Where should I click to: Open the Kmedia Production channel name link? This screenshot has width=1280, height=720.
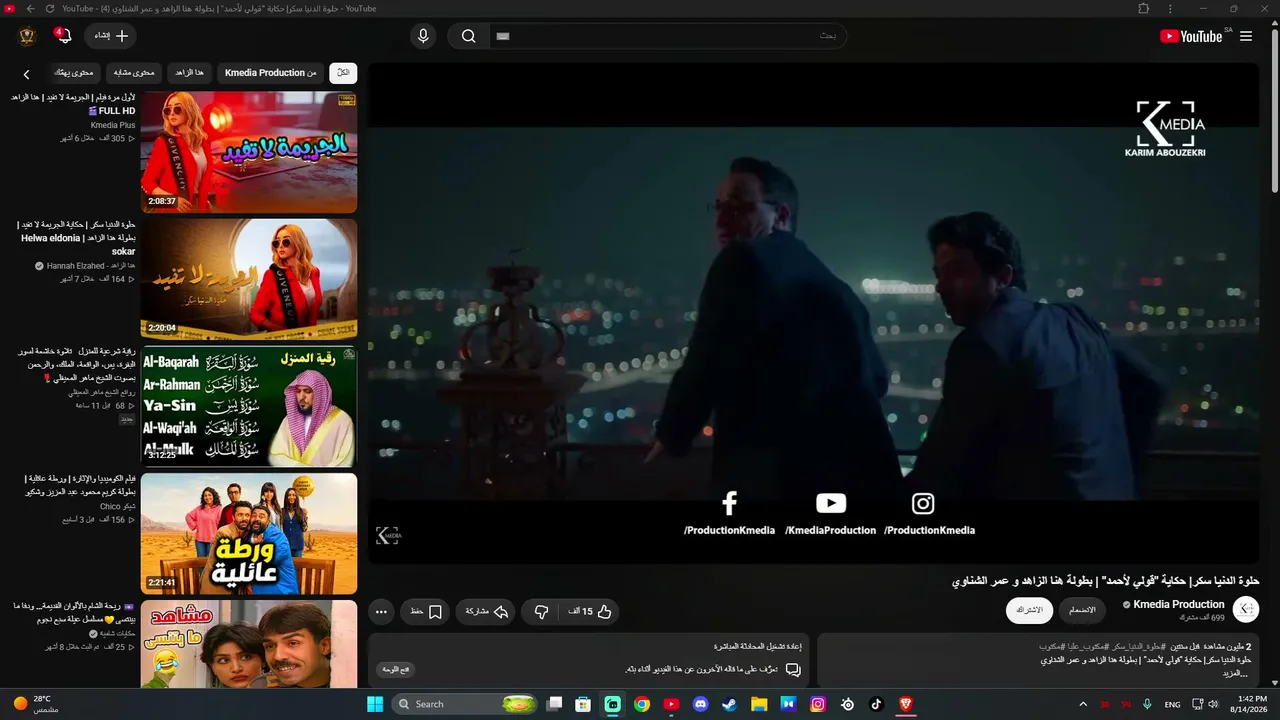pos(1179,604)
